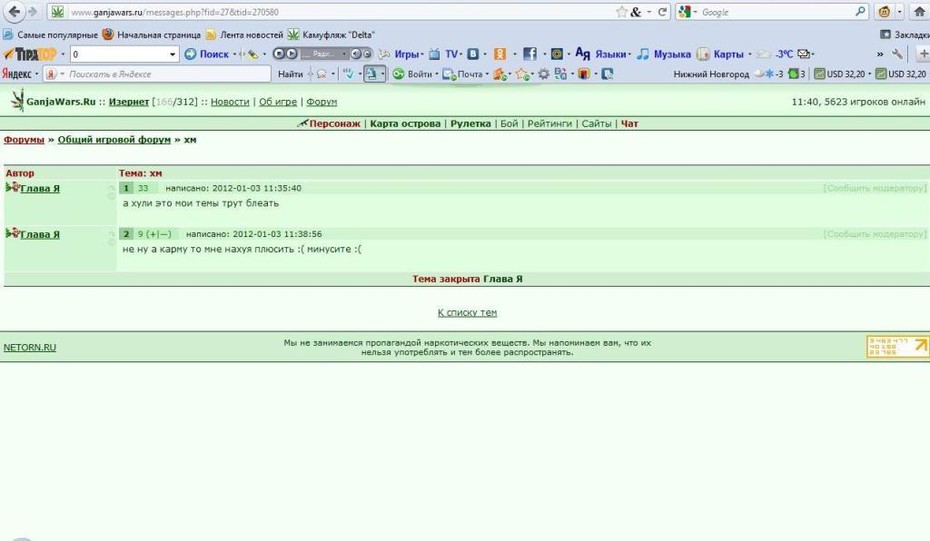Expand hidden toolbar items chevron
The height and width of the screenshot is (541, 930).
880,54
